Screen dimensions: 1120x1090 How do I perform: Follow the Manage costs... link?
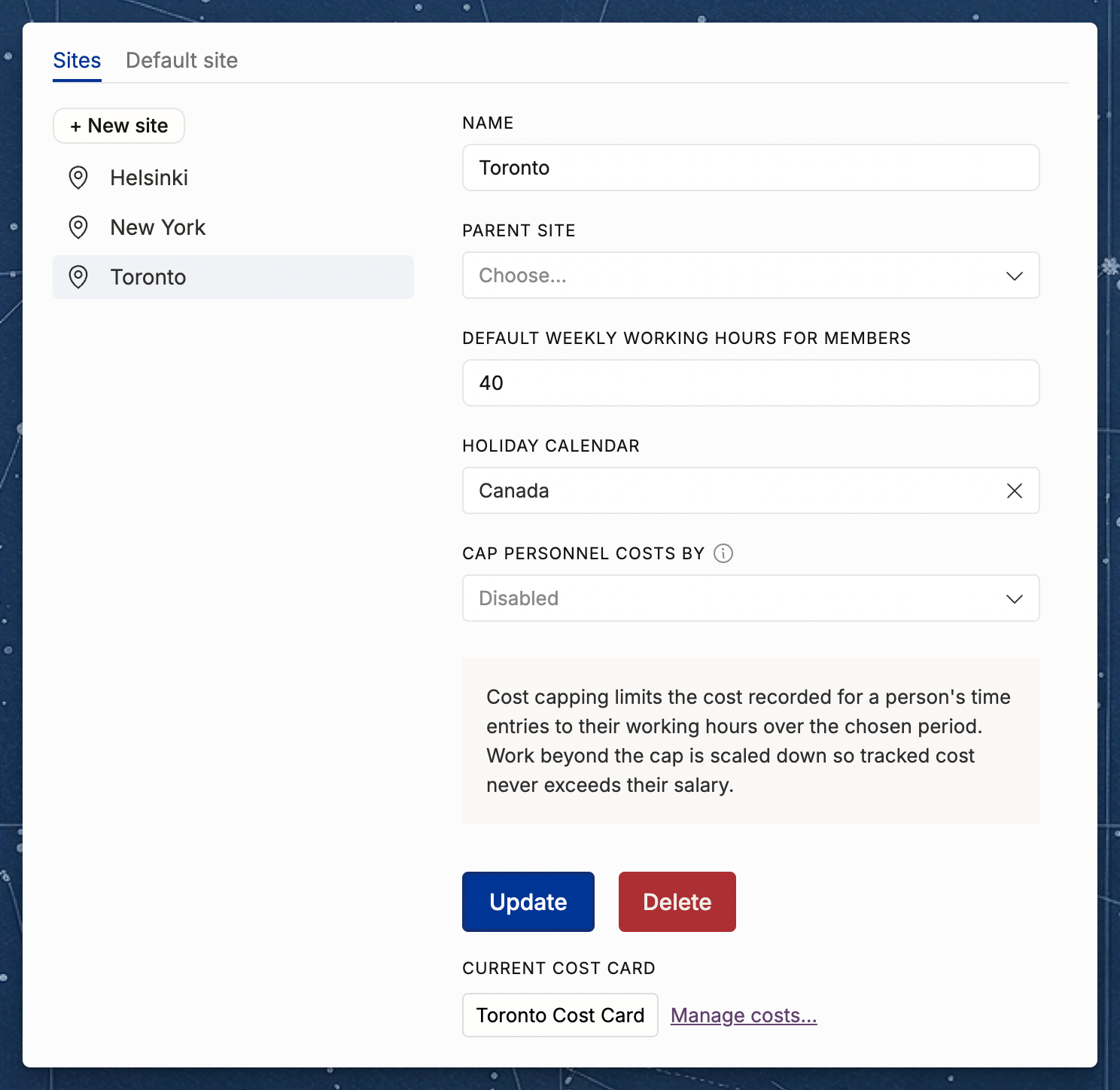click(744, 1015)
